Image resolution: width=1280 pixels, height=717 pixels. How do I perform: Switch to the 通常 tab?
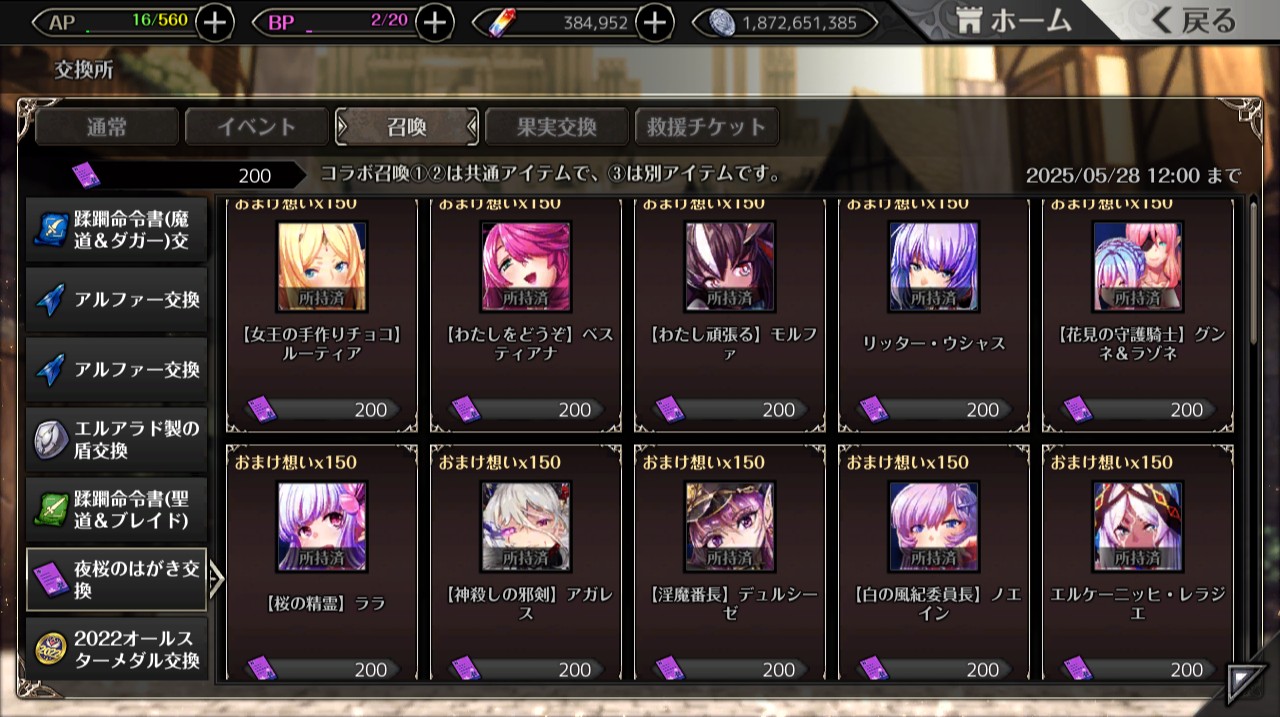pos(107,127)
